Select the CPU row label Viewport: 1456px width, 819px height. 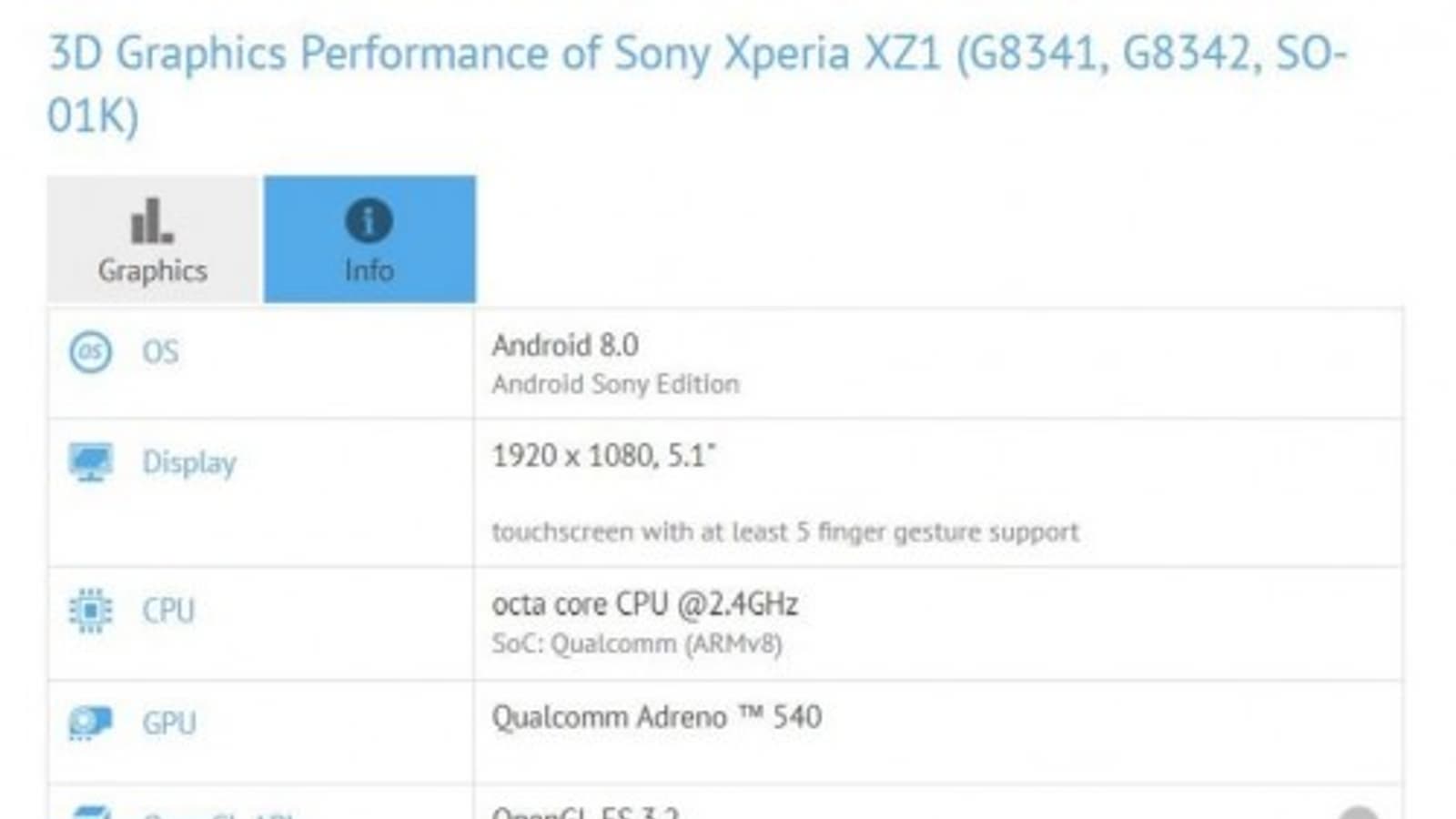tap(168, 611)
